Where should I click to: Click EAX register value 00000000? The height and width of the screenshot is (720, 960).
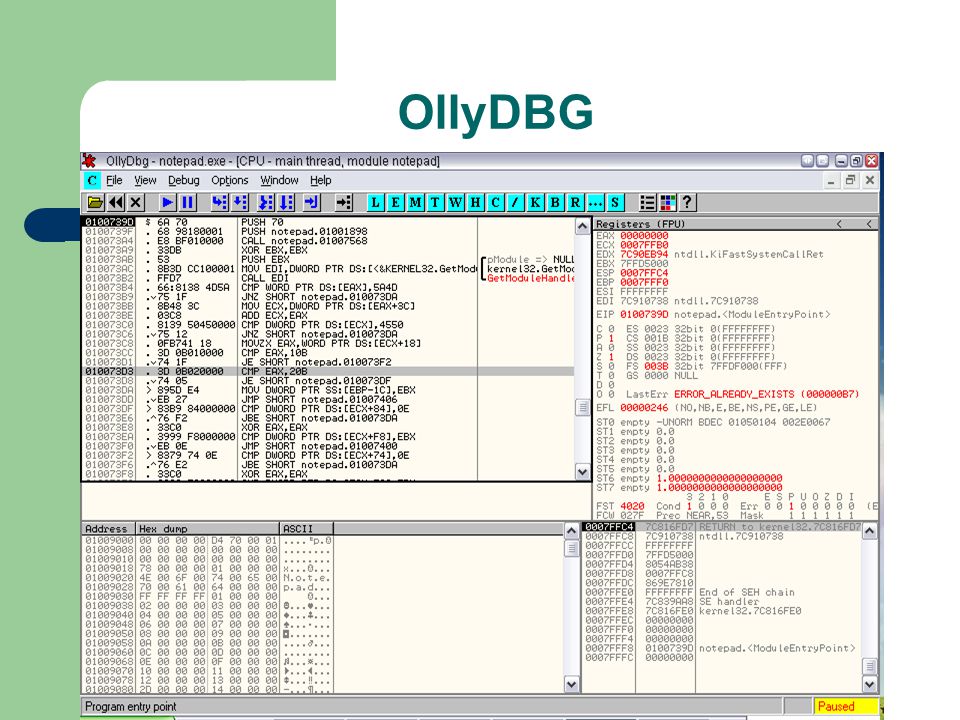point(644,236)
